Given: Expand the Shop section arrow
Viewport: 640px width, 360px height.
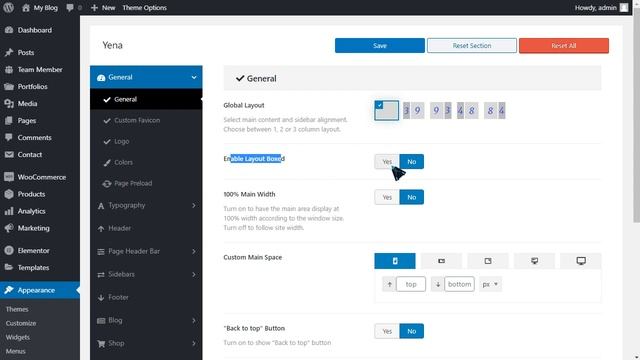Looking at the screenshot, I should tap(194, 343).
